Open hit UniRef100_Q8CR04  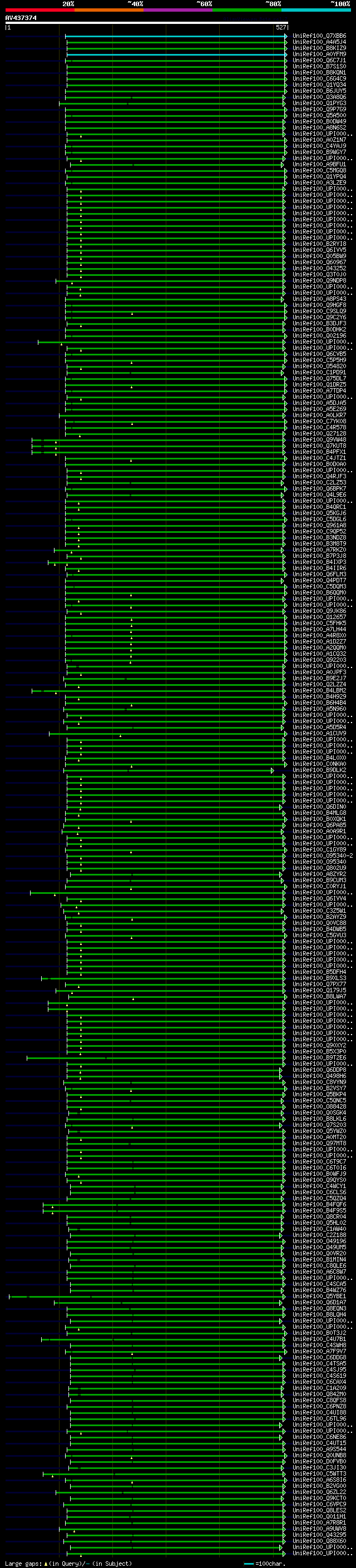[319, 1216]
